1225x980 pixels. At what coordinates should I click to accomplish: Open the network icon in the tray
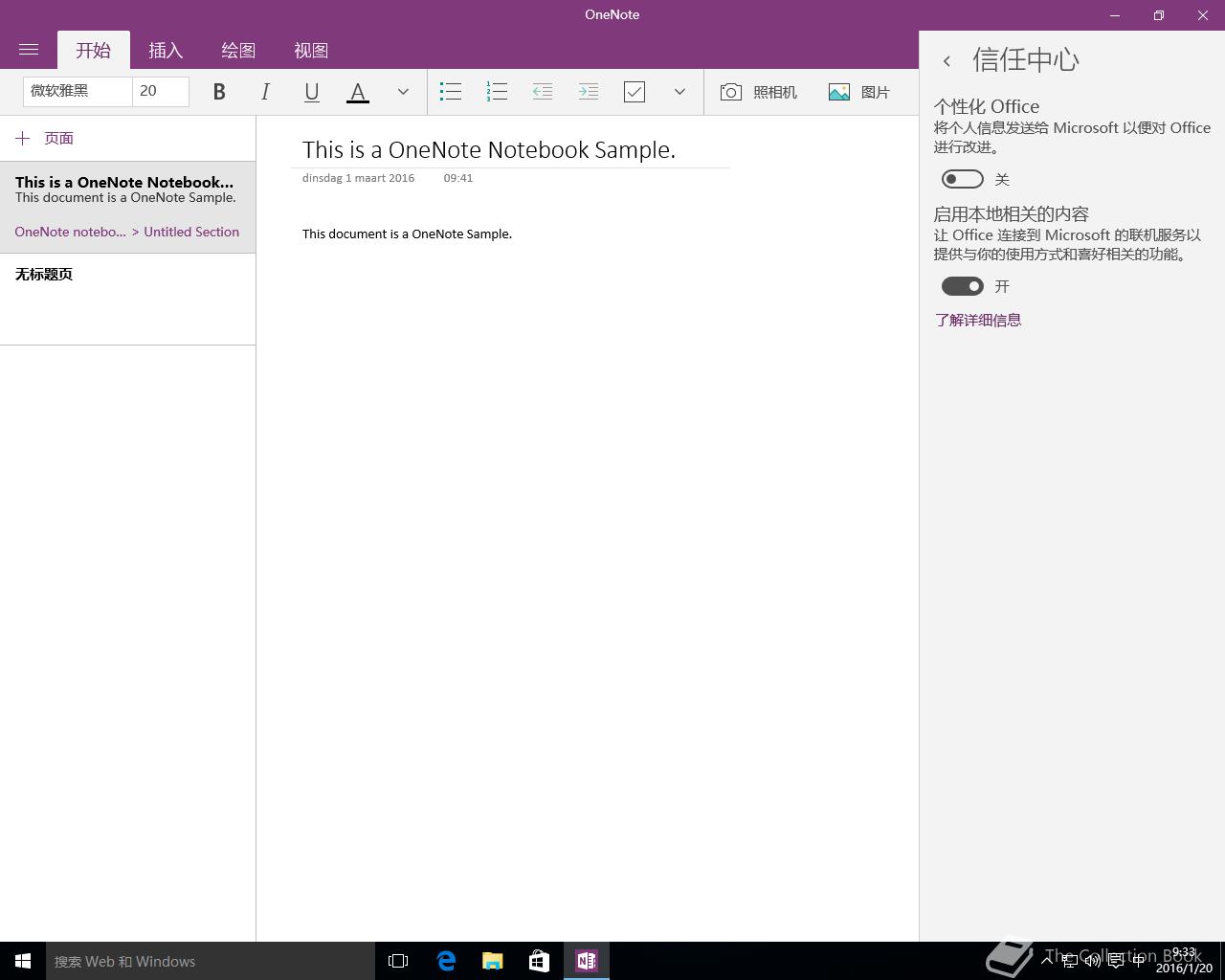1071,960
